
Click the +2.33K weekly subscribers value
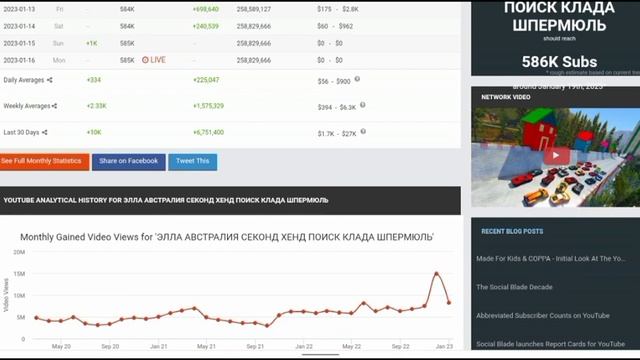click(96, 106)
